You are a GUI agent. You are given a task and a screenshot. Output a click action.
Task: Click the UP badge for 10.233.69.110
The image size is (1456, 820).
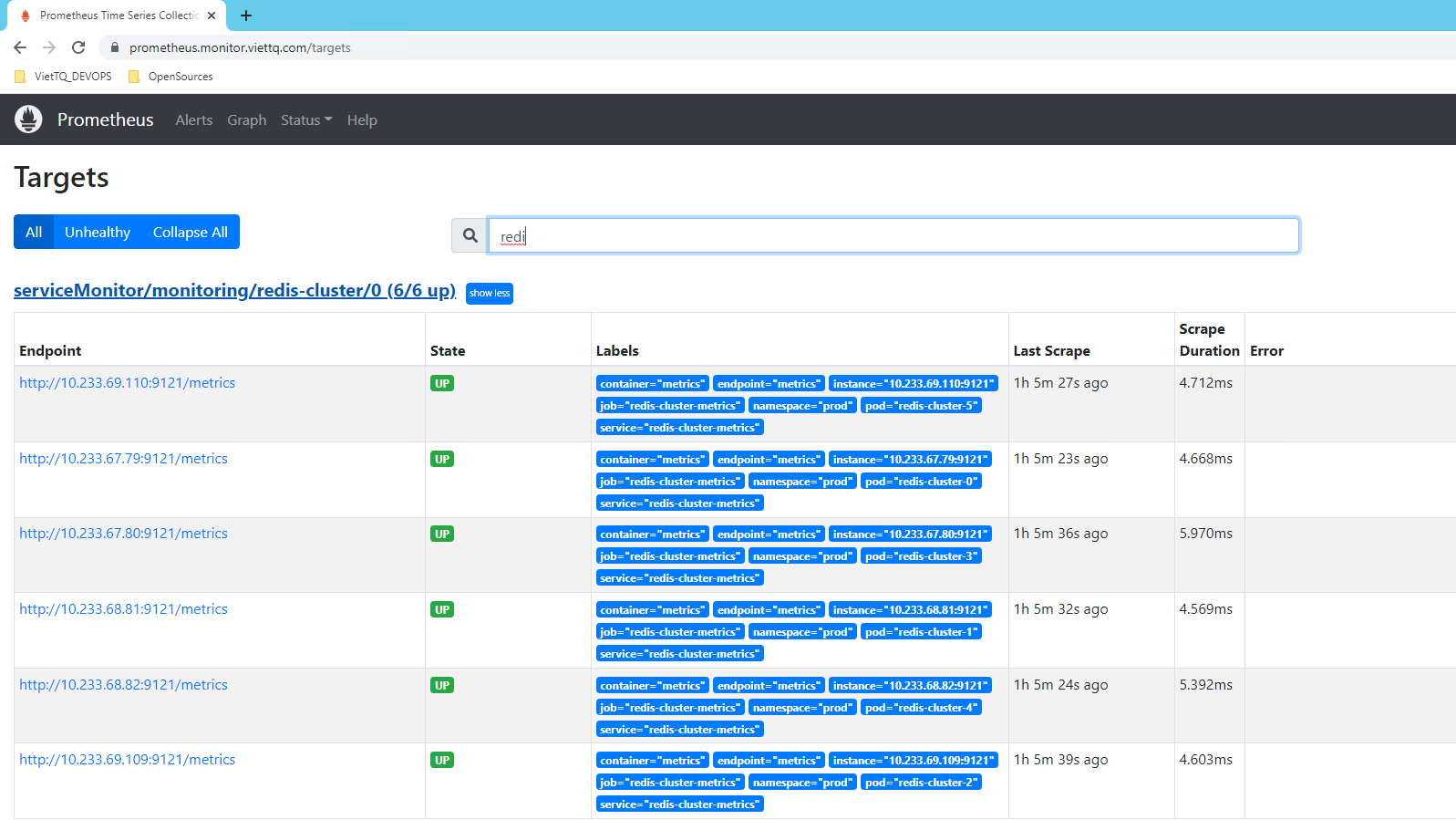click(x=442, y=384)
